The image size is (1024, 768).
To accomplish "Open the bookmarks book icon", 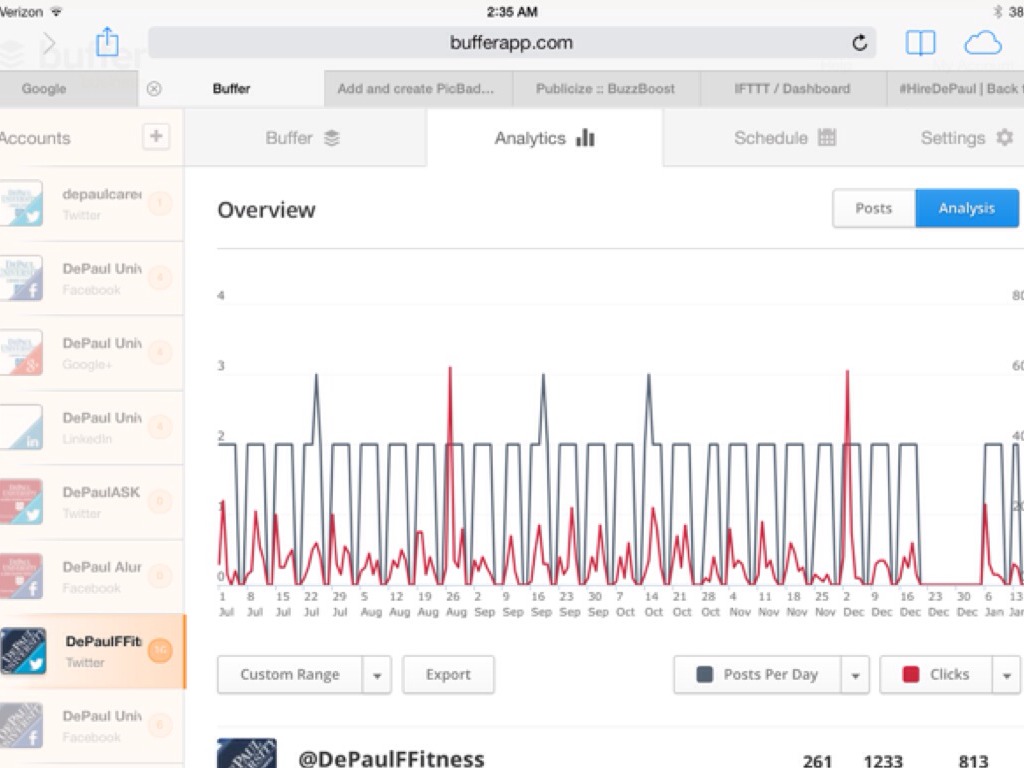I will click(920, 43).
